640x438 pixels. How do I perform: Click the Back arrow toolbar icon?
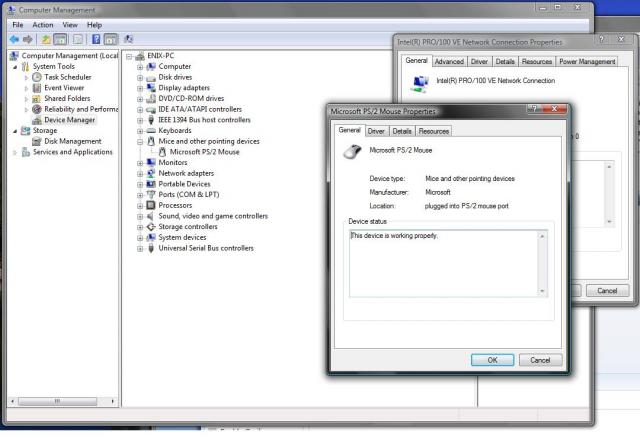coord(14,39)
